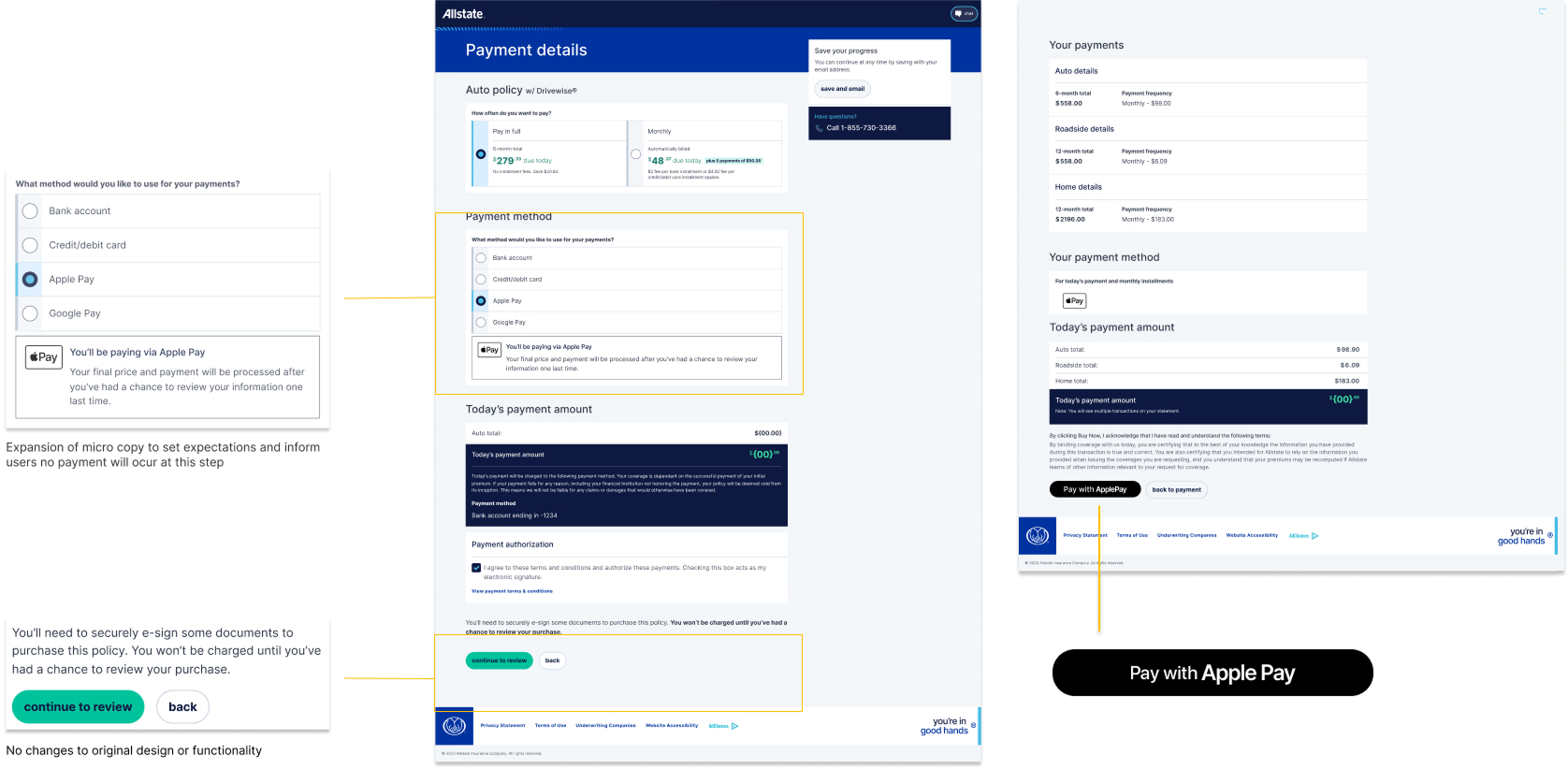Click the large back button in the left callout
This screenshot has width=1568, height=769.
(x=182, y=707)
